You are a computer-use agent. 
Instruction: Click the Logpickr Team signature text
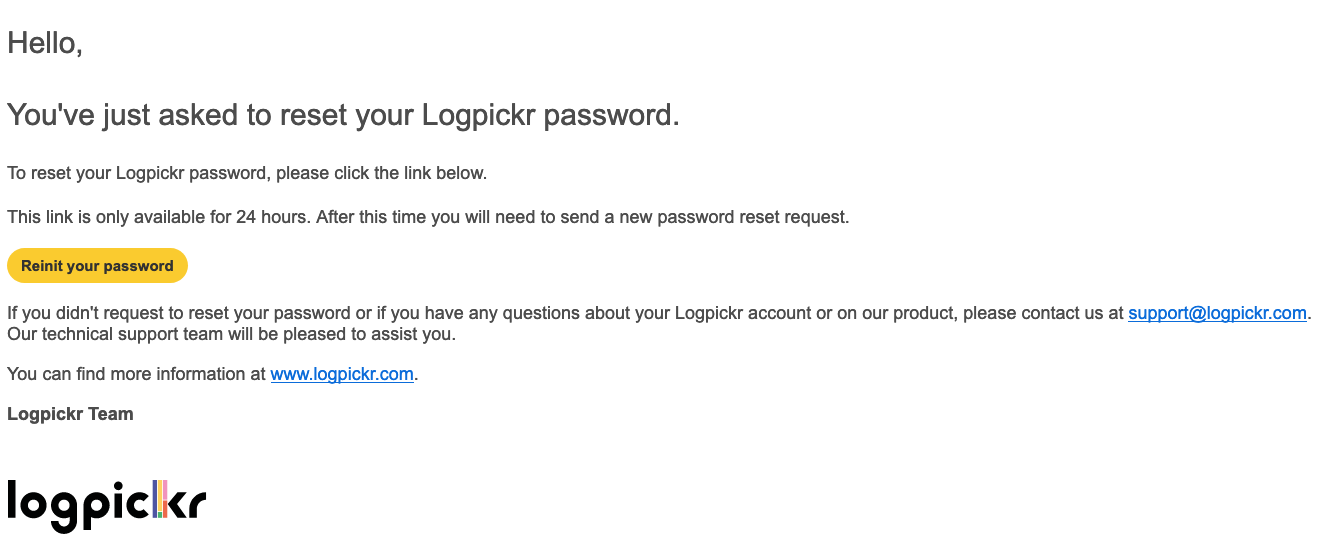click(70, 414)
